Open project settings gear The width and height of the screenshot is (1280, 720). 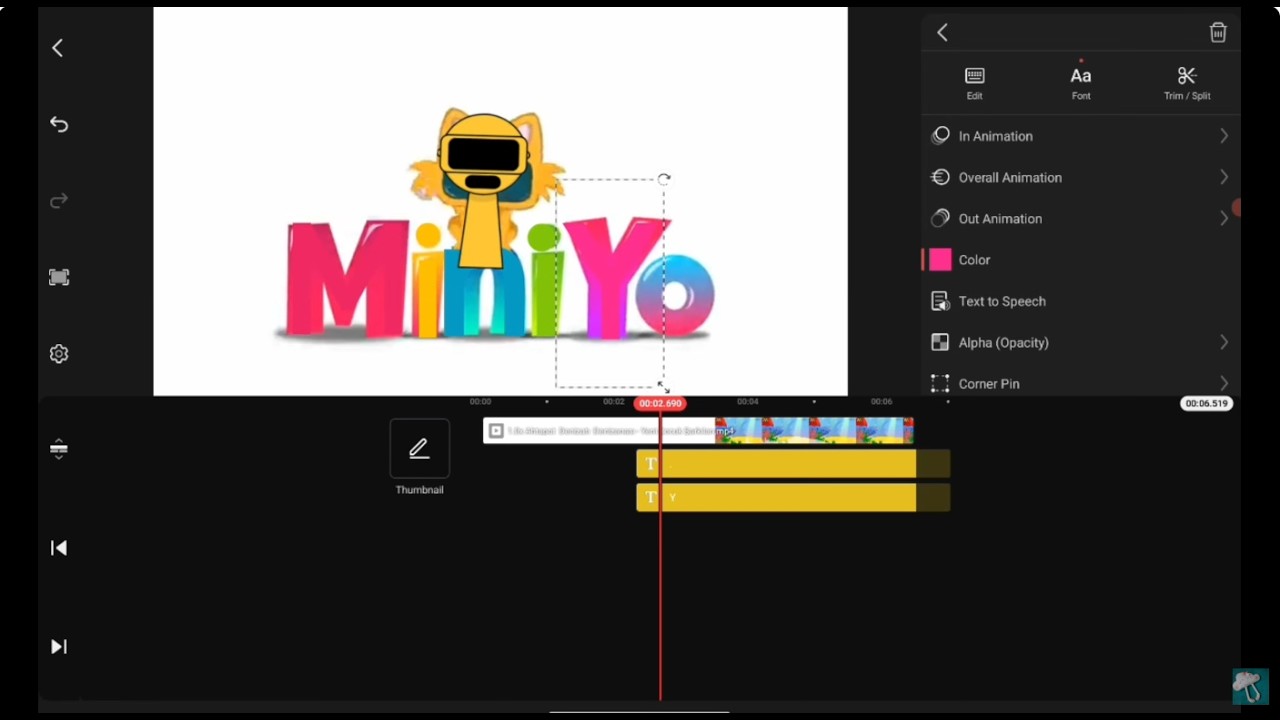(x=59, y=354)
